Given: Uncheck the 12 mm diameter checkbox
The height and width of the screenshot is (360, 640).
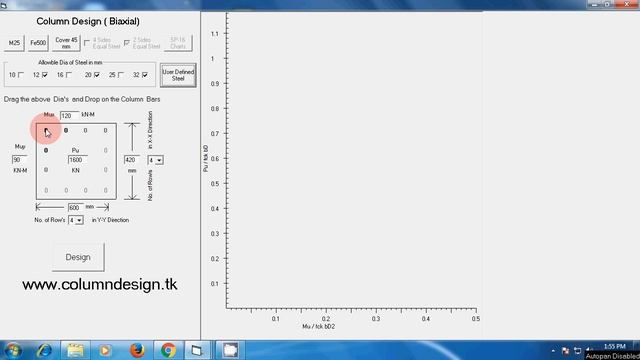Looking at the screenshot, I should pyautogui.click(x=45, y=75).
